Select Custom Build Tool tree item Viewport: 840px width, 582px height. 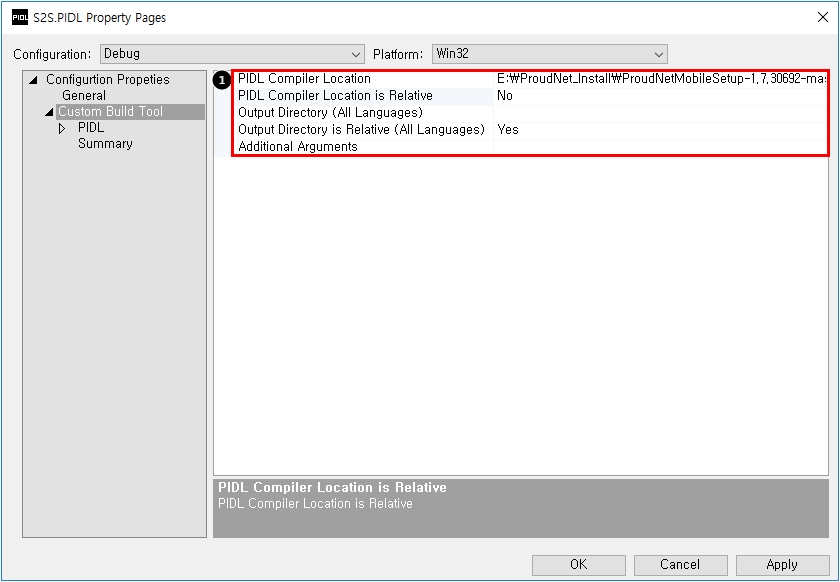[110, 112]
